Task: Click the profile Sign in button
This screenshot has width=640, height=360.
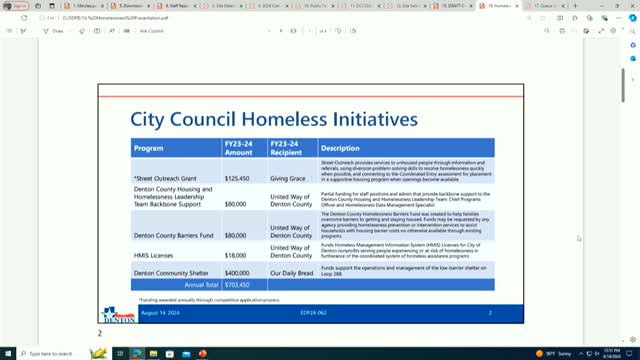Action: (16, 6)
